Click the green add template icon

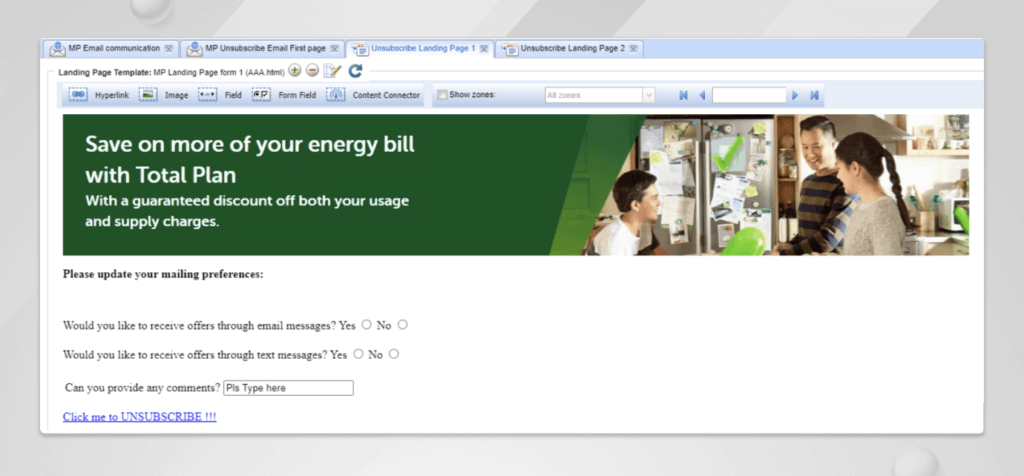pos(295,71)
